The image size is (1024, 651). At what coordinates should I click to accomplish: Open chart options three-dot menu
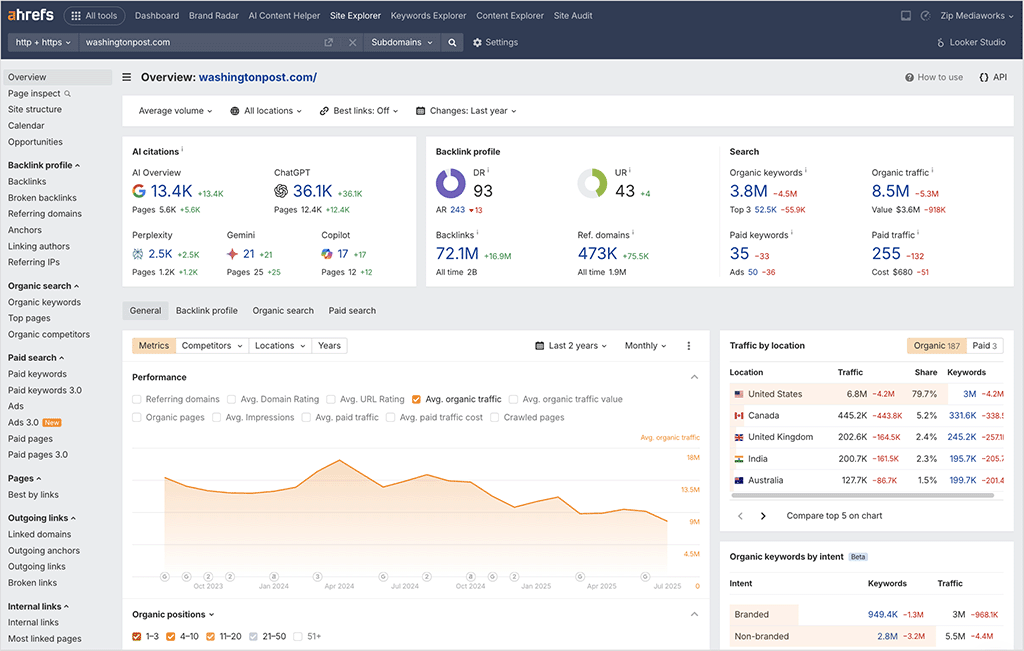click(688, 346)
